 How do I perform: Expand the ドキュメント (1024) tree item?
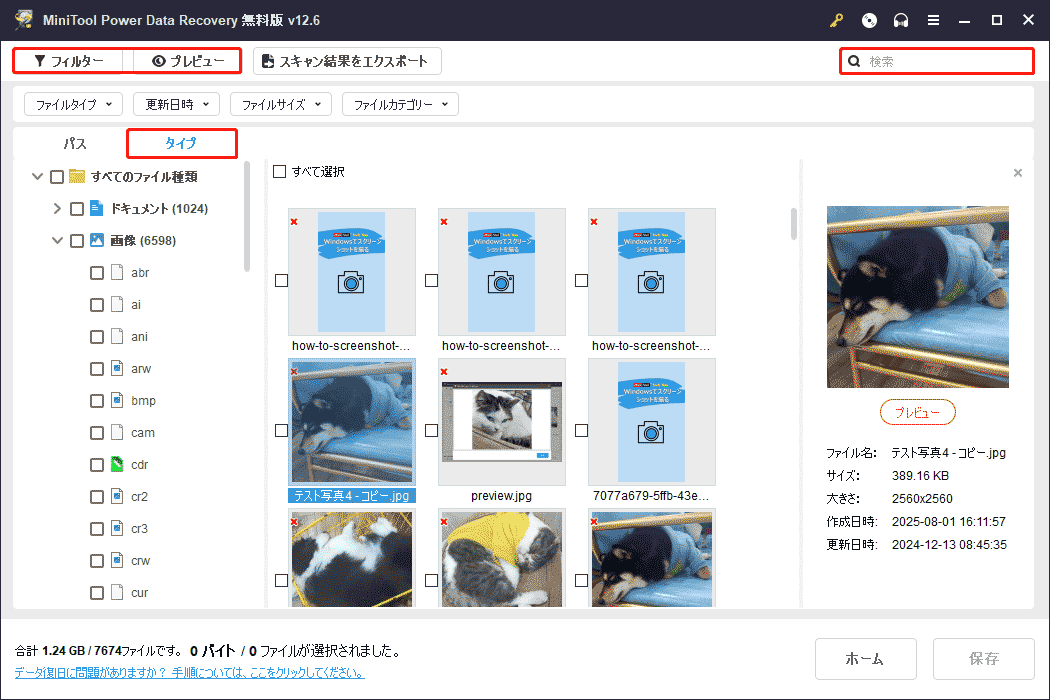click(x=57, y=208)
